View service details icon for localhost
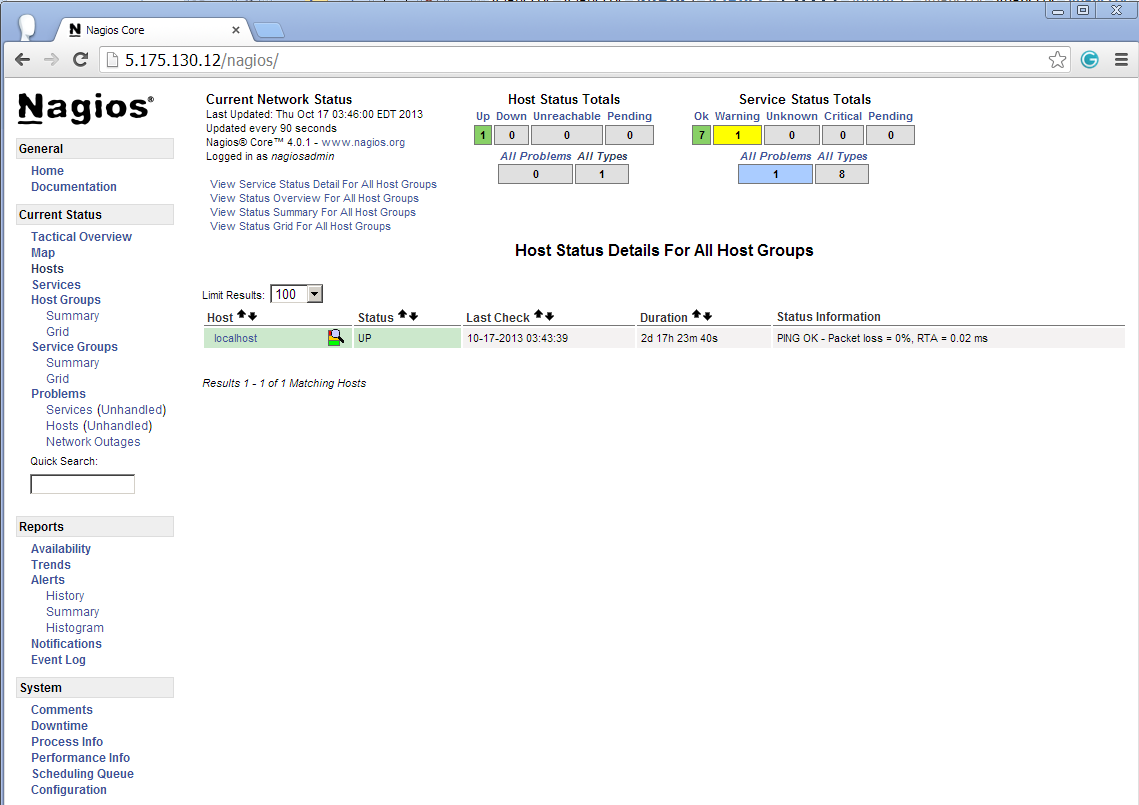 (x=335, y=338)
